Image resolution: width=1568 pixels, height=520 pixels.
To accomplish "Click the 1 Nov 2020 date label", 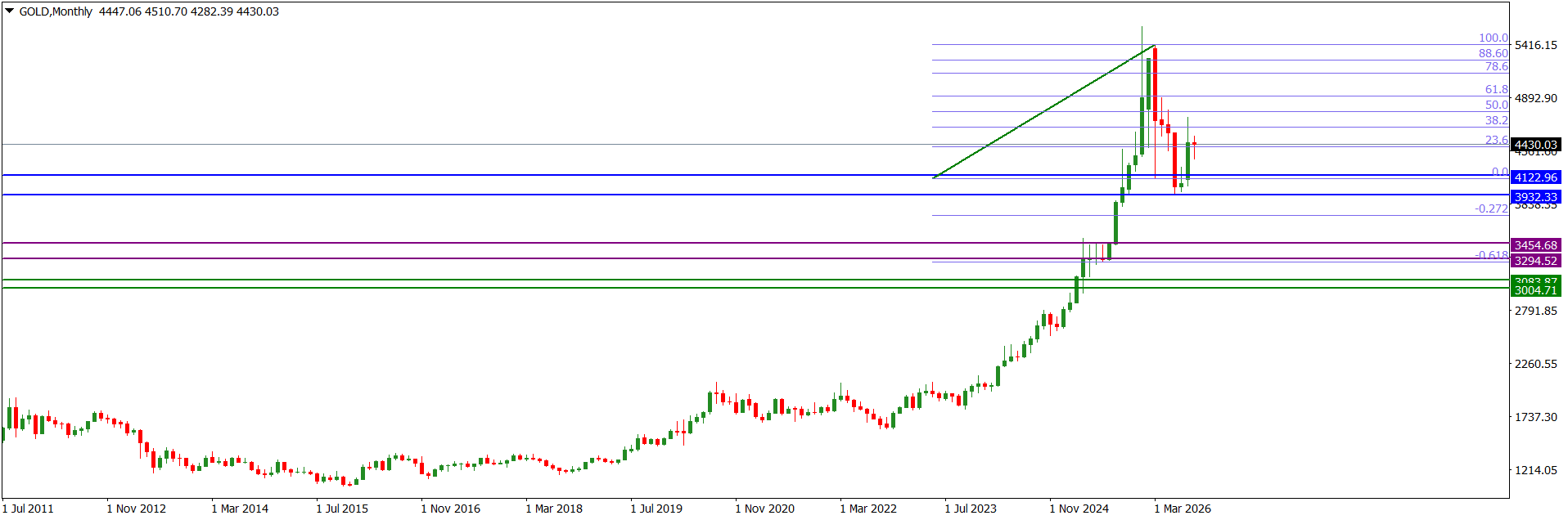I will [764, 509].
